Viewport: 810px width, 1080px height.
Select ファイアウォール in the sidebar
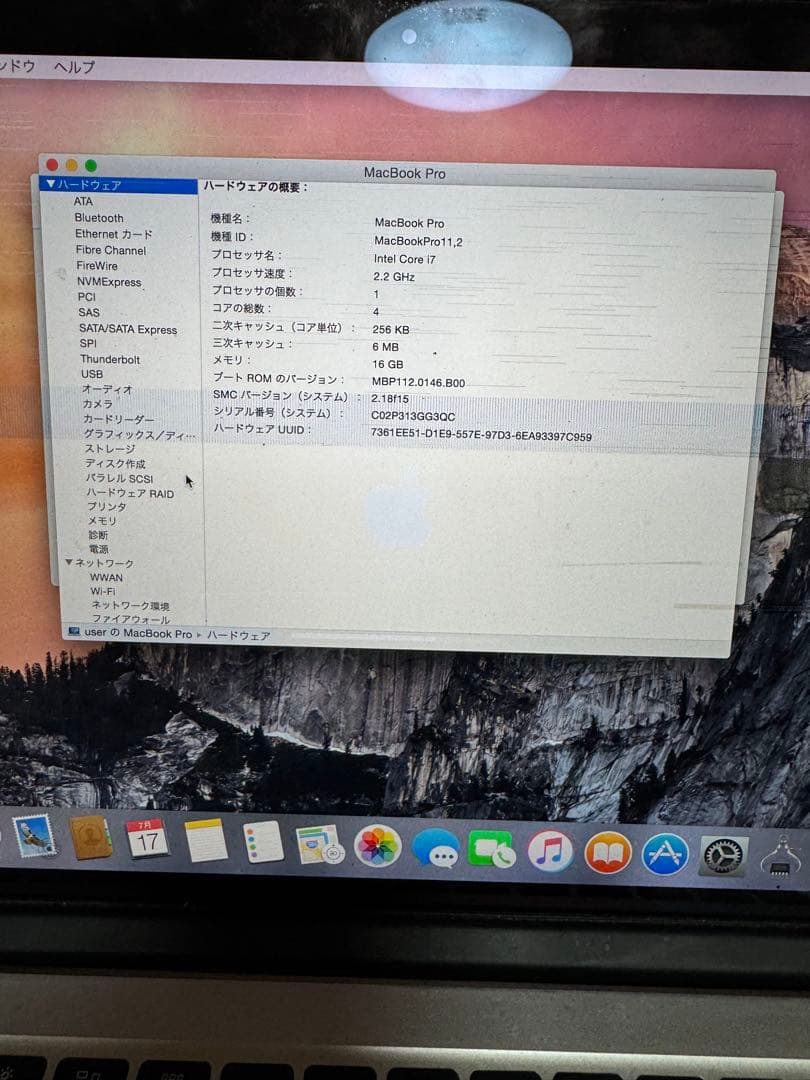click(x=131, y=620)
